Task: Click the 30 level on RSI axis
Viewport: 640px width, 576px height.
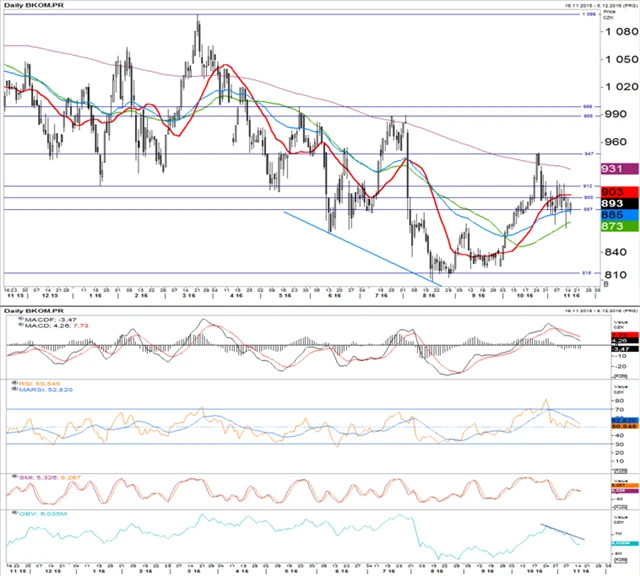Action: point(619,444)
